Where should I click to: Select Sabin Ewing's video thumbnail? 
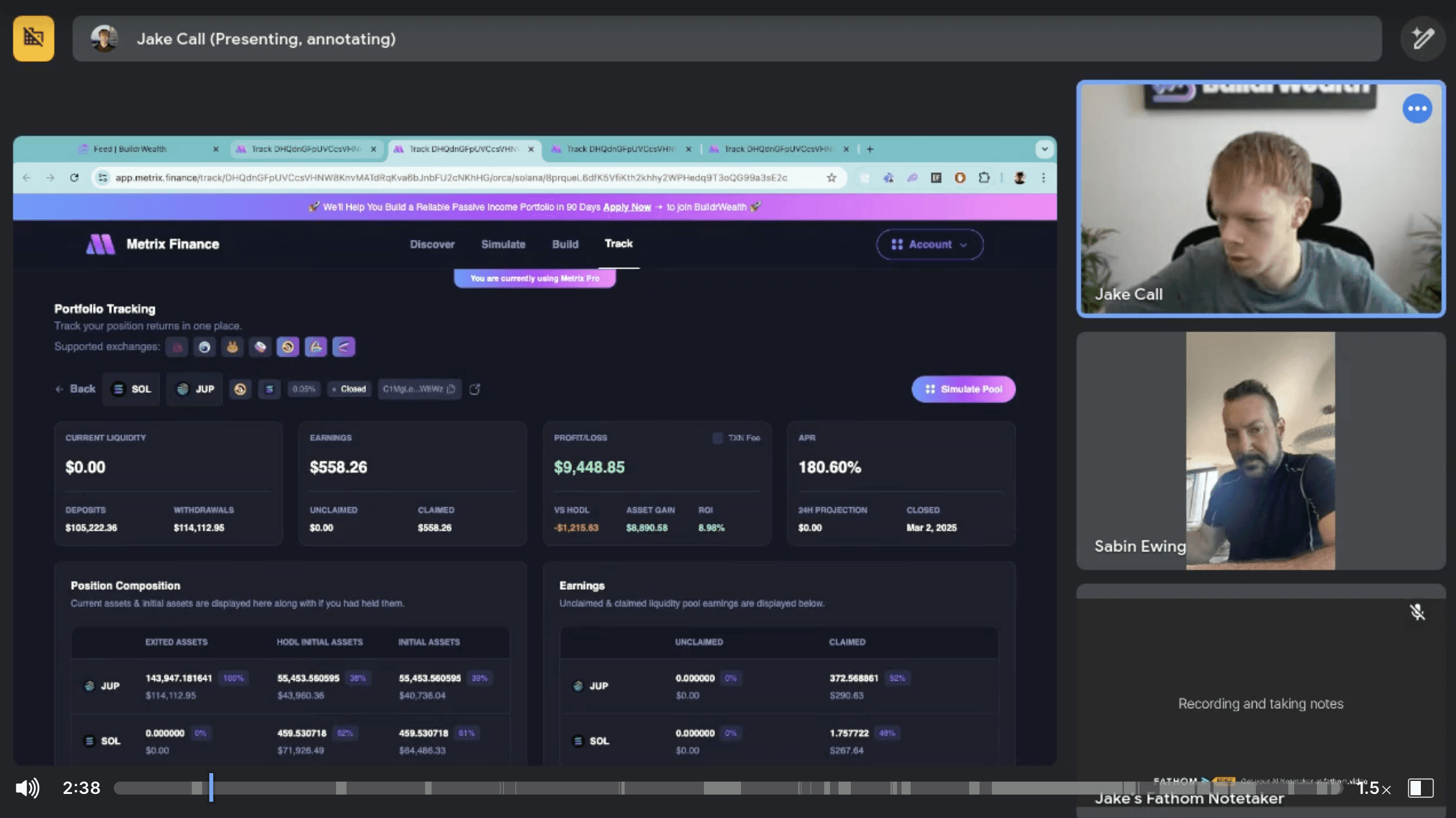click(1261, 451)
